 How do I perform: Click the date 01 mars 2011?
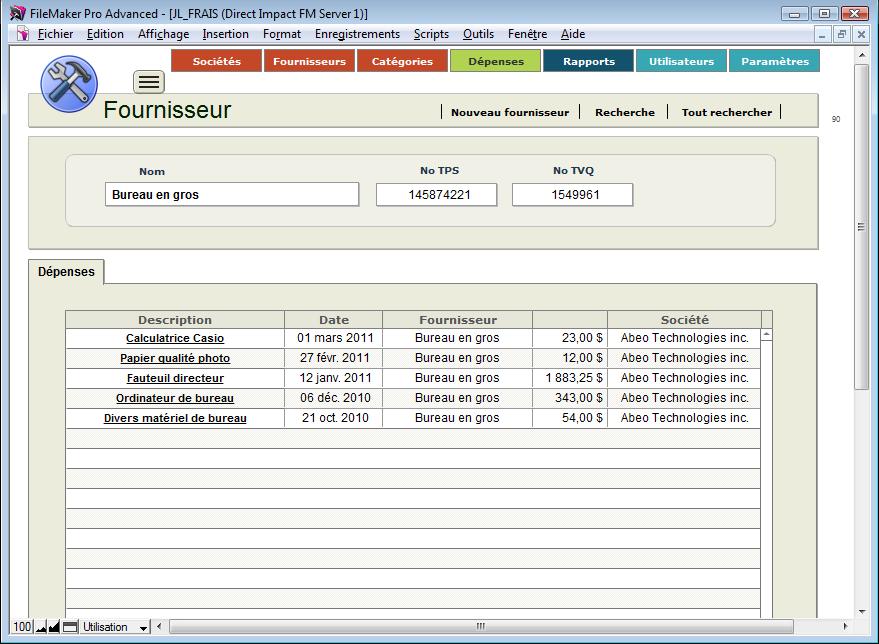pyautogui.click(x=335, y=337)
